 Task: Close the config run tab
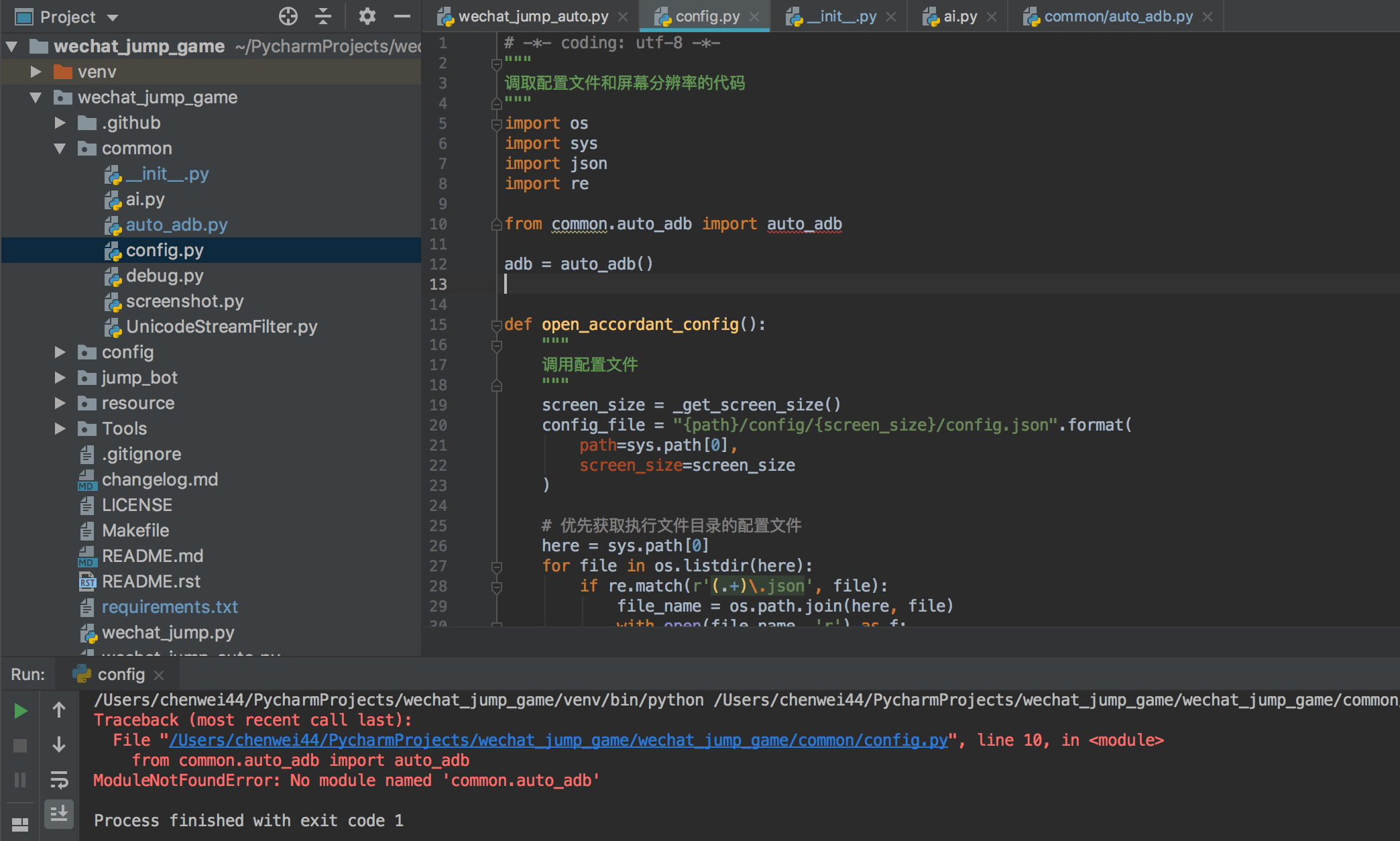point(159,675)
